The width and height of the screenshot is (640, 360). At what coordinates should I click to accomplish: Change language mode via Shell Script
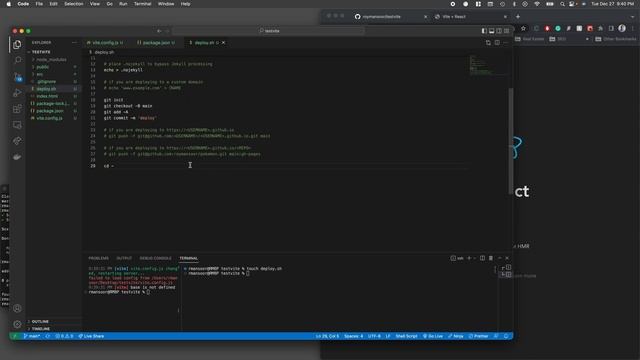(406, 336)
